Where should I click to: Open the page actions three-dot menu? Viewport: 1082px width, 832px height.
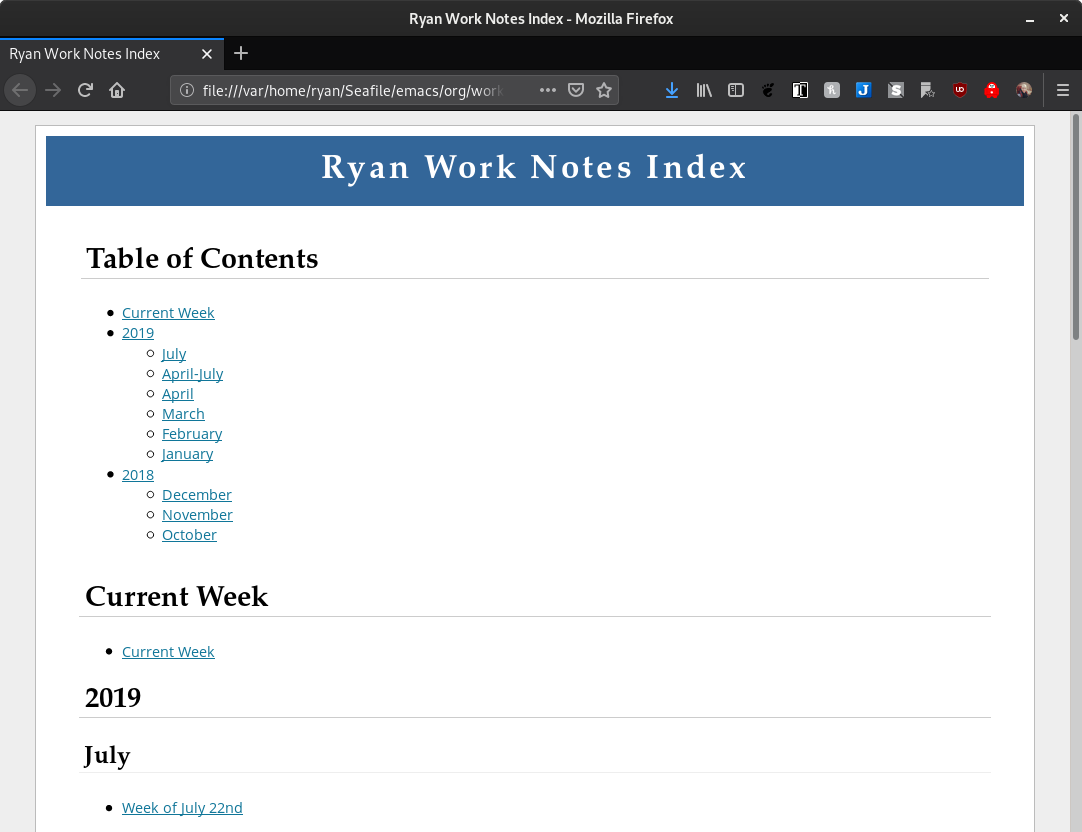click(x=548, y=90)
